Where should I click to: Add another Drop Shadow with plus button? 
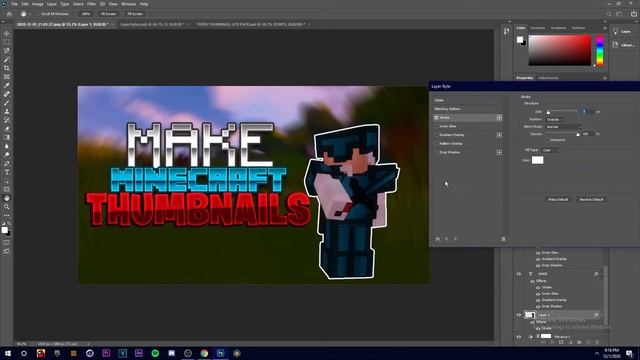point(499,152)
